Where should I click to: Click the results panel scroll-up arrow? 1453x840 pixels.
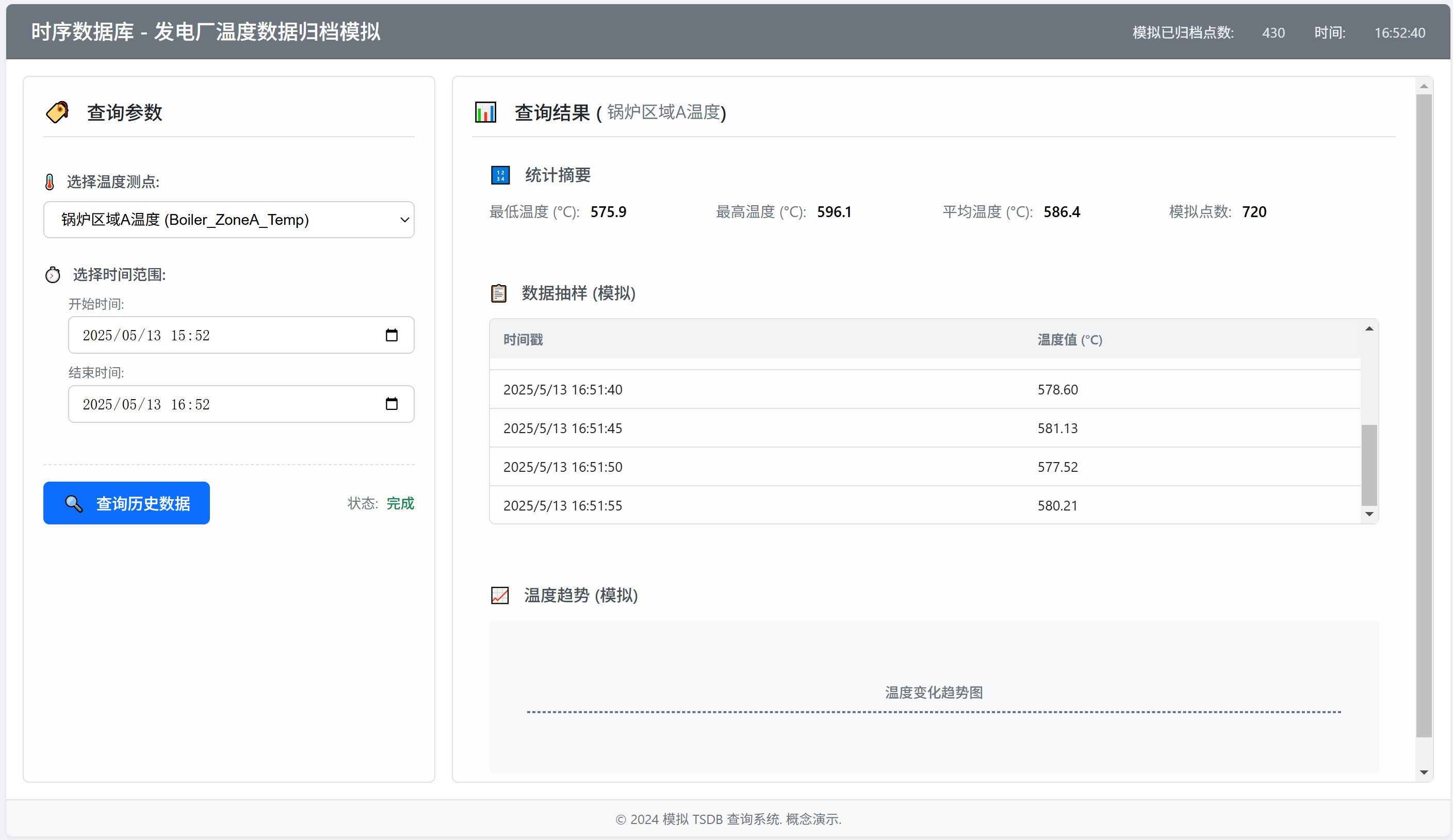pos(1424,87)
